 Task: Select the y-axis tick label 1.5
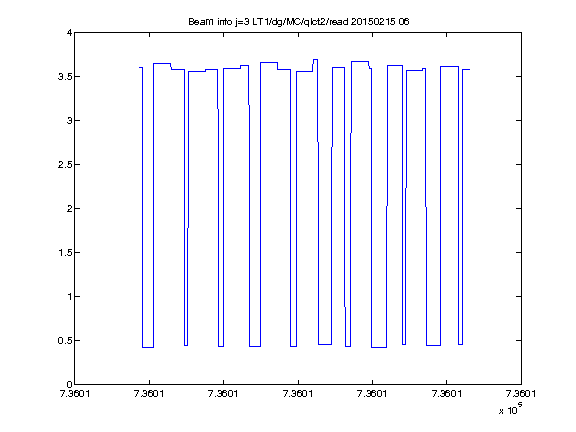click(65, 253)
